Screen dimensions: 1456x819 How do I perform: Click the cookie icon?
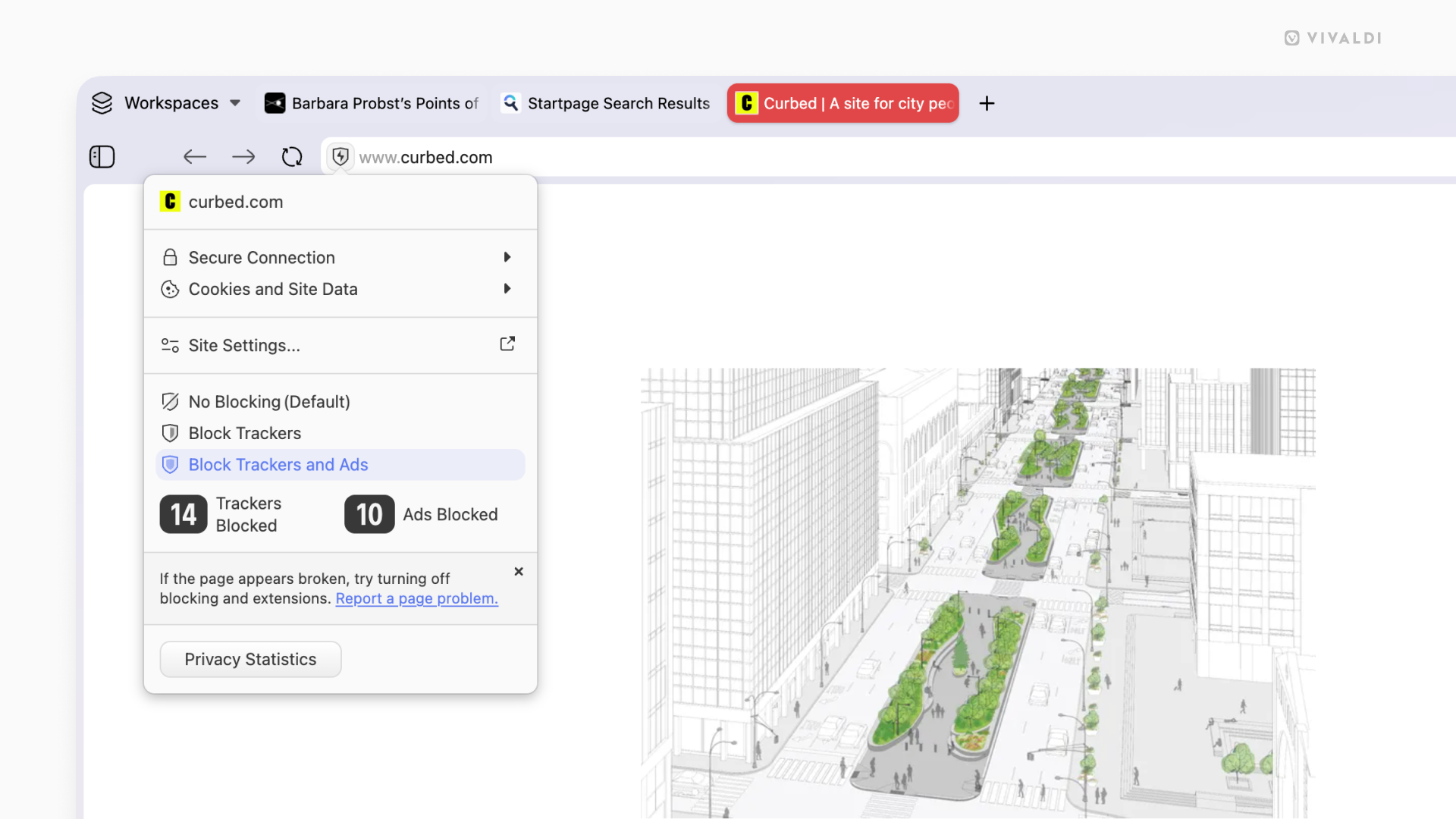(x=170, y=289)
